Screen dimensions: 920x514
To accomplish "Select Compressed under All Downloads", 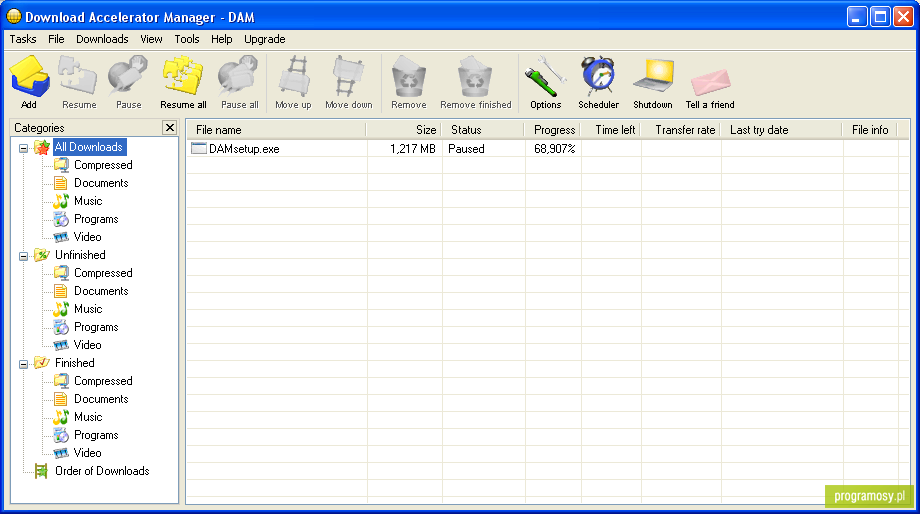I will pos(103,165).
